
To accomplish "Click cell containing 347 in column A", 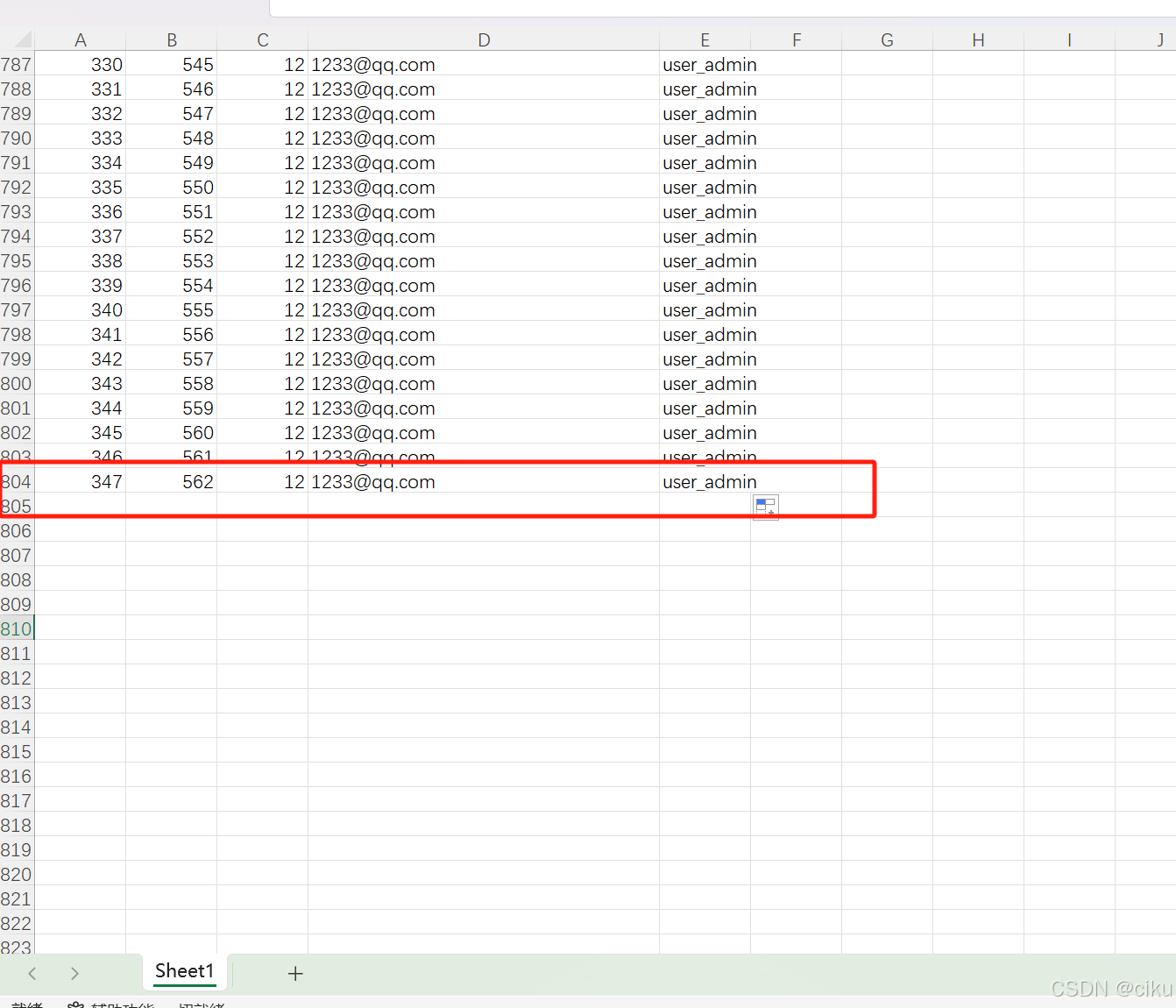I will click(x=81, y=482).
